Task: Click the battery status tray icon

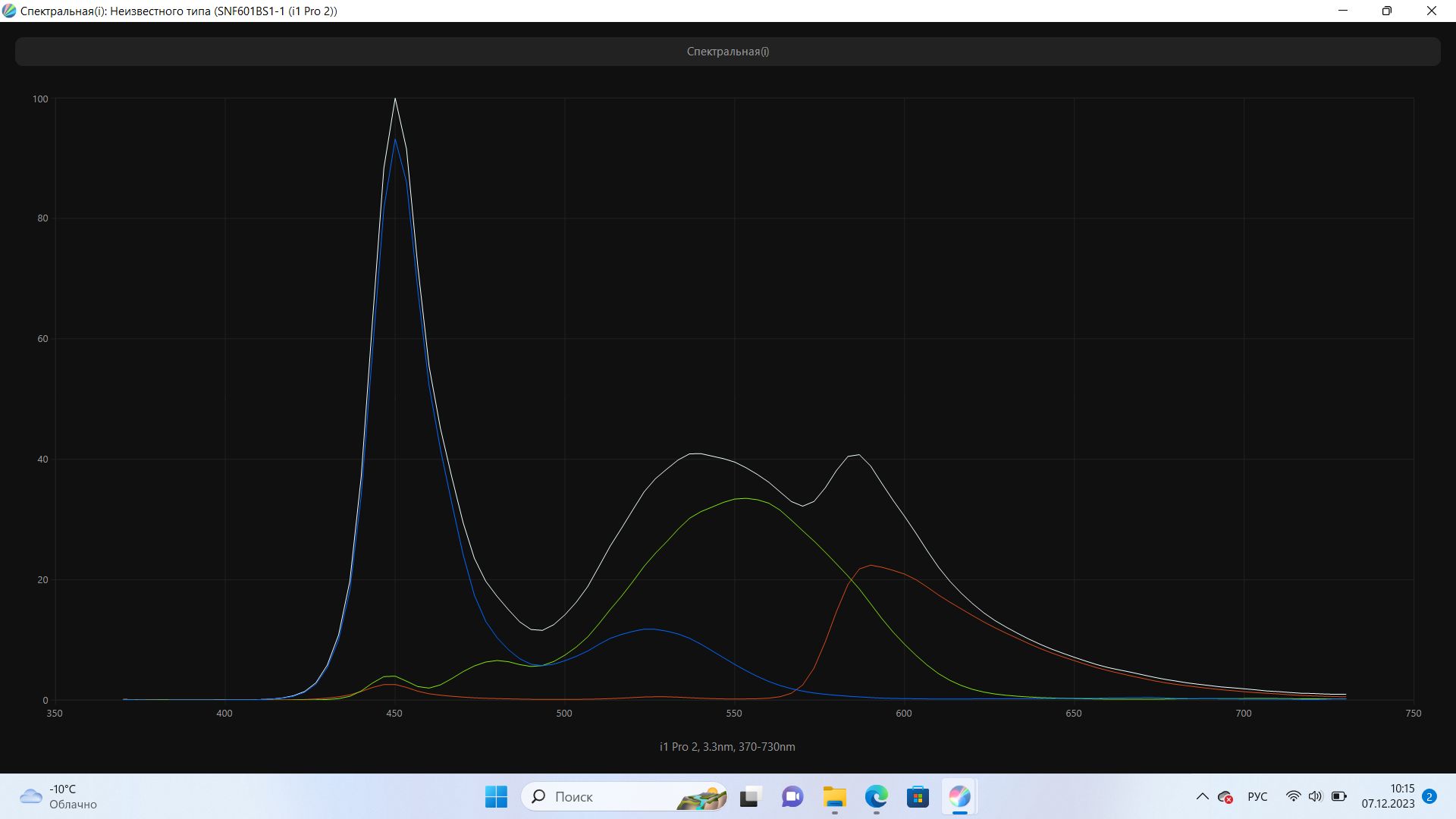Action: (x=1338, y=796)
